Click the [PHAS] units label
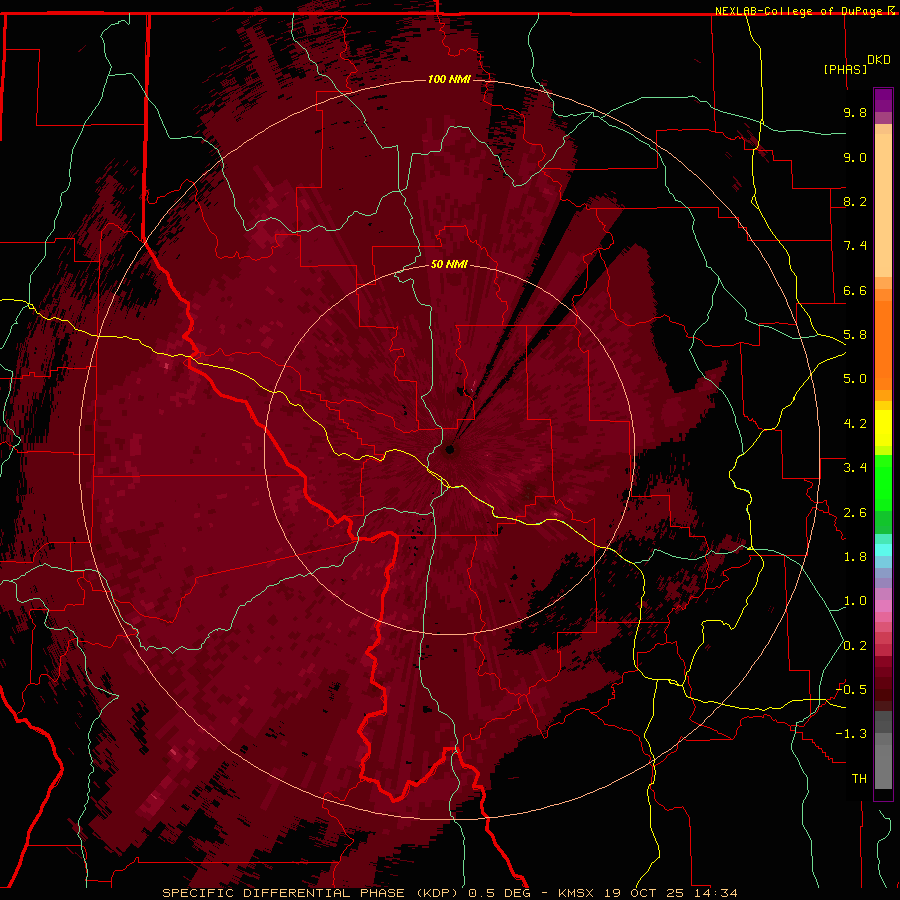900x900 pixels. [845, 69]
